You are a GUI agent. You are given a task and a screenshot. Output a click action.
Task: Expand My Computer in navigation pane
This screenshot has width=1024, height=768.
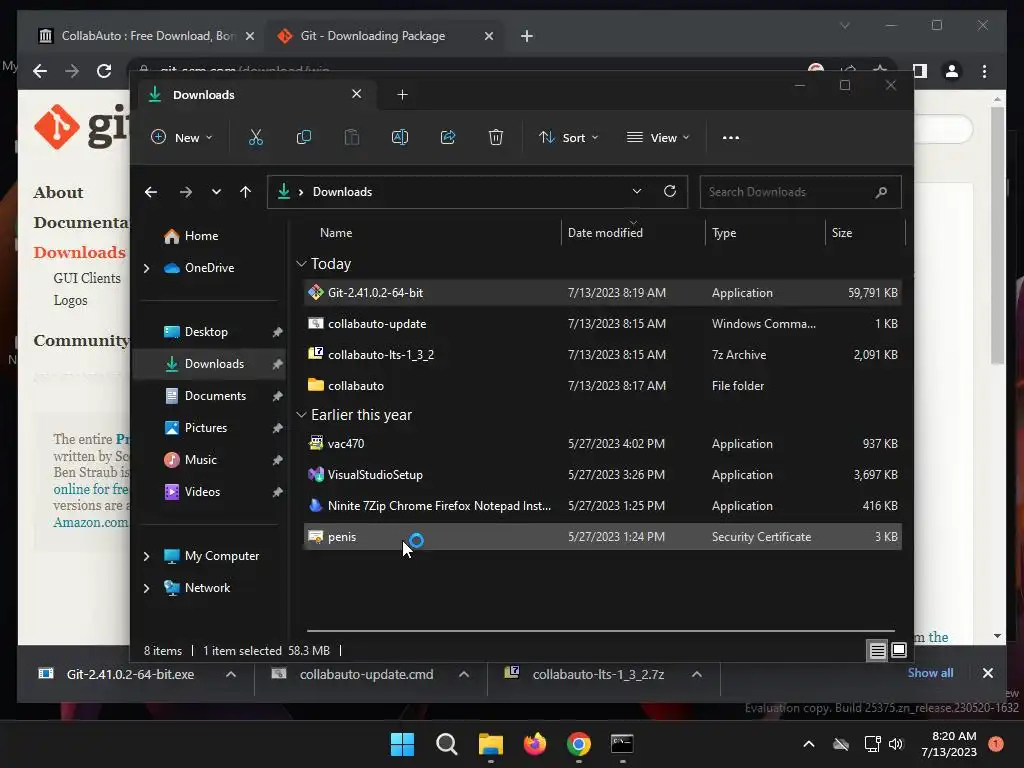tap(146, 556)
